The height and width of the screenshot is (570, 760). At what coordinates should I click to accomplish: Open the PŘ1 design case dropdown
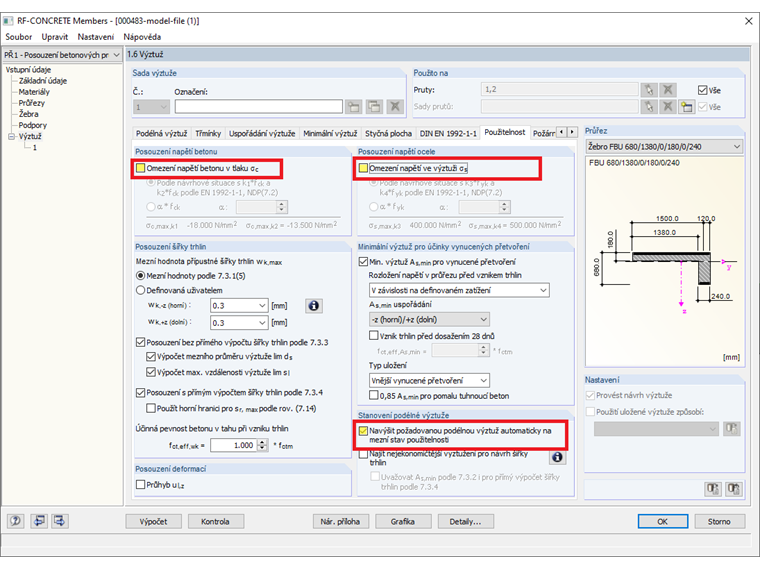pos(116,55)
